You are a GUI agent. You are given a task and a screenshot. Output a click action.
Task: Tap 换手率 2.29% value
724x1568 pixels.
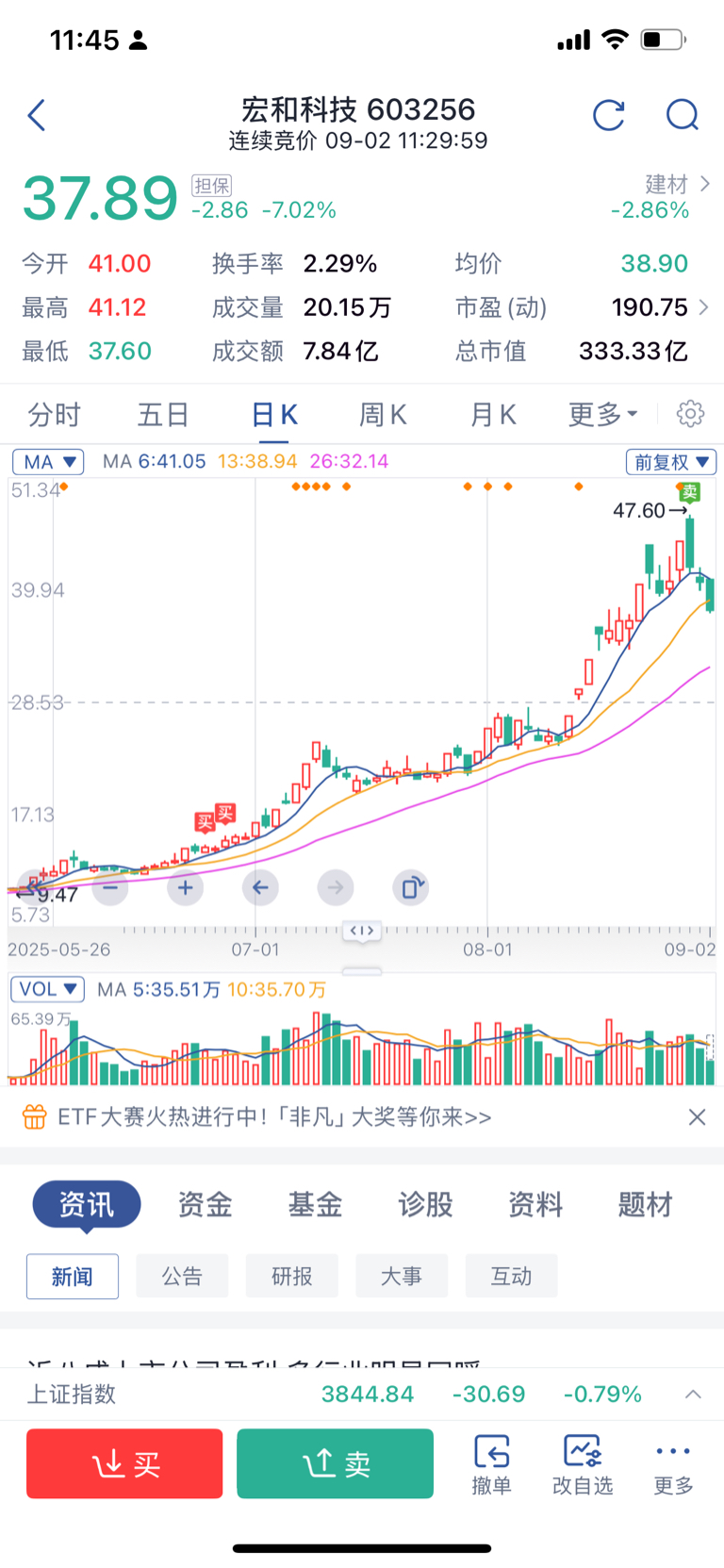(340, 264)
